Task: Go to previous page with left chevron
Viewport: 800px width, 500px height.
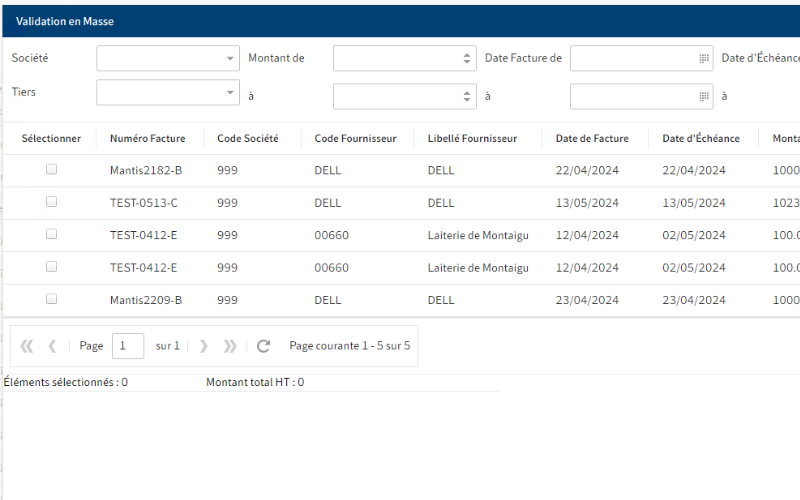Action: pyautogui.click(x=52, y=346)
